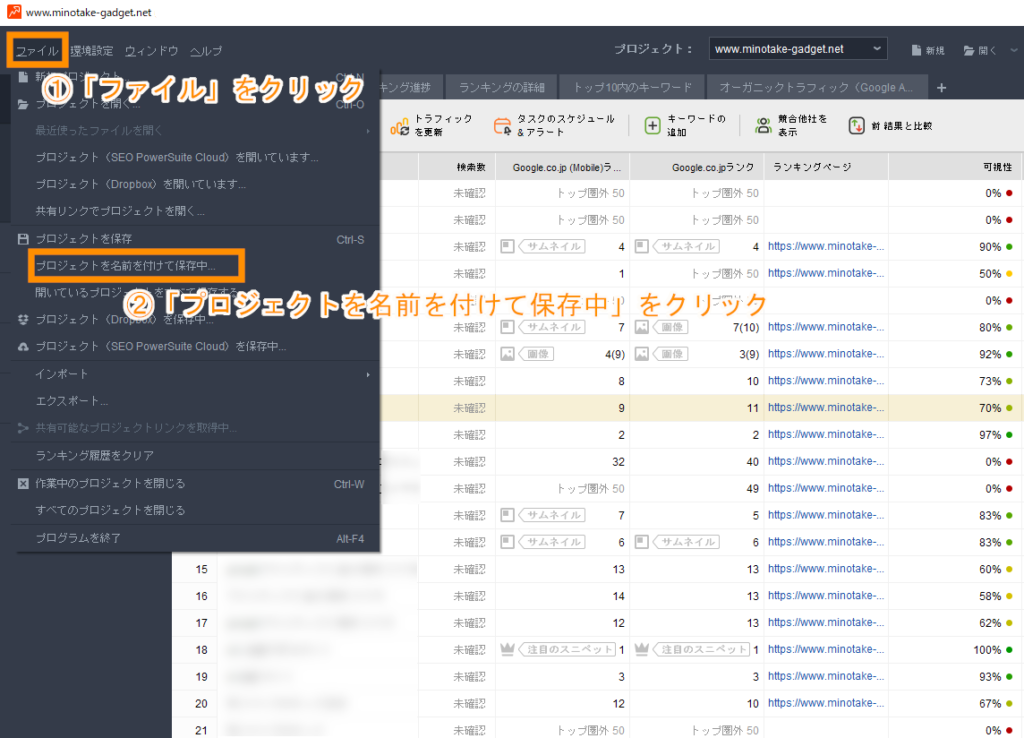This screenshot has height=738, width=1024.
Task: Click the X icon beside 作業中のプロジェクトを閉じる
Action: pos(24,483)
